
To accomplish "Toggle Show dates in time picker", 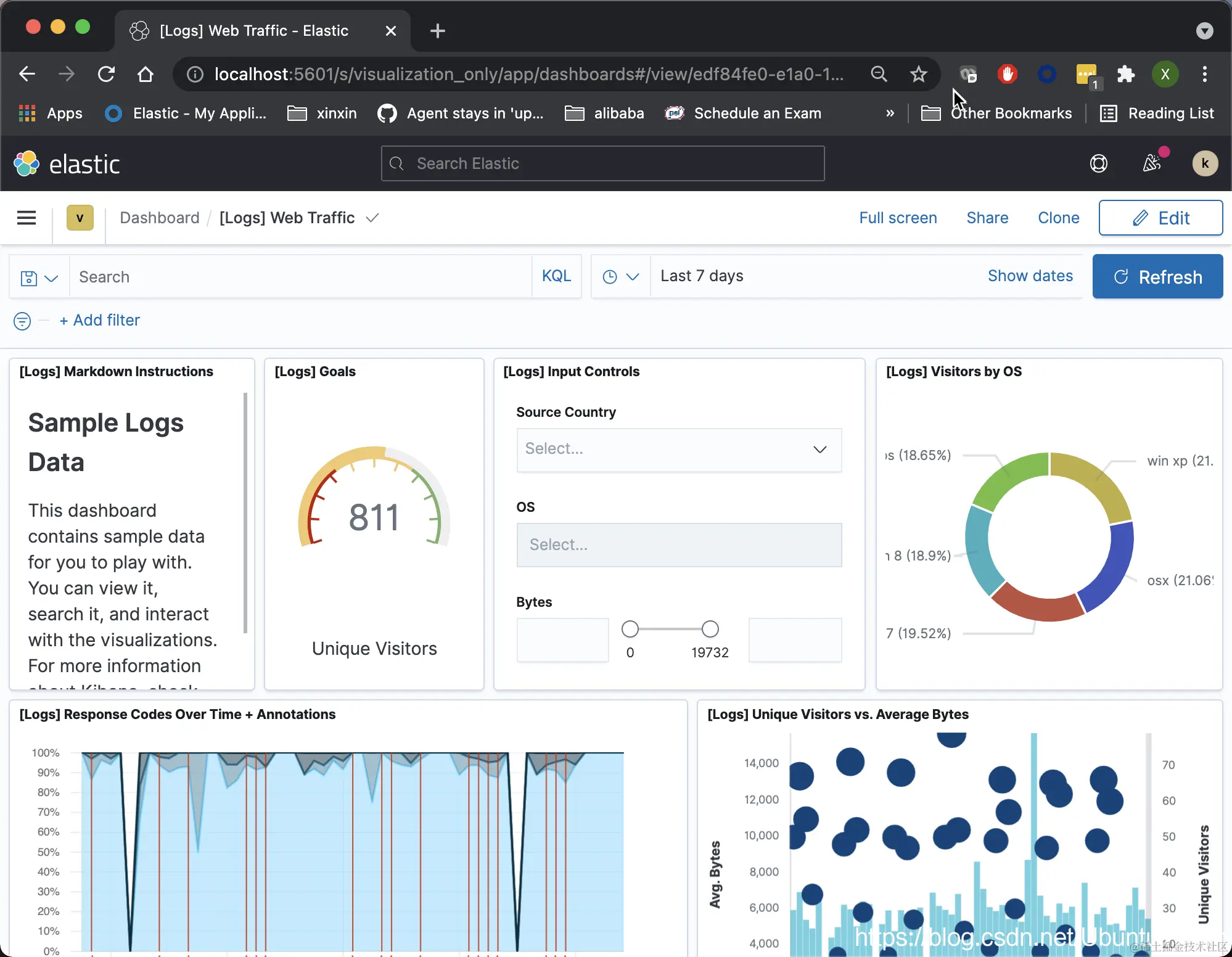I will [x=1030, y=276].
